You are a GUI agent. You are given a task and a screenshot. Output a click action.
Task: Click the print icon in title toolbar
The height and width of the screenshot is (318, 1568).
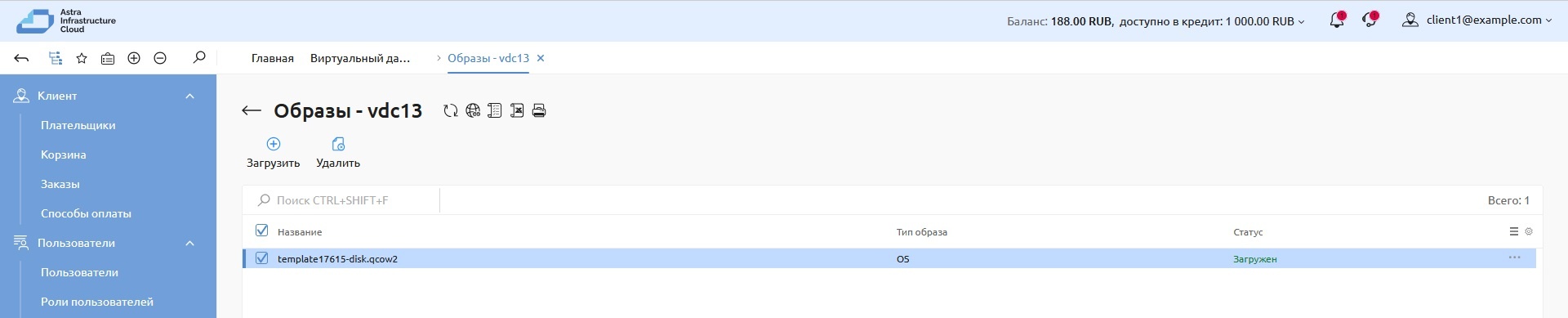point(539,110)
